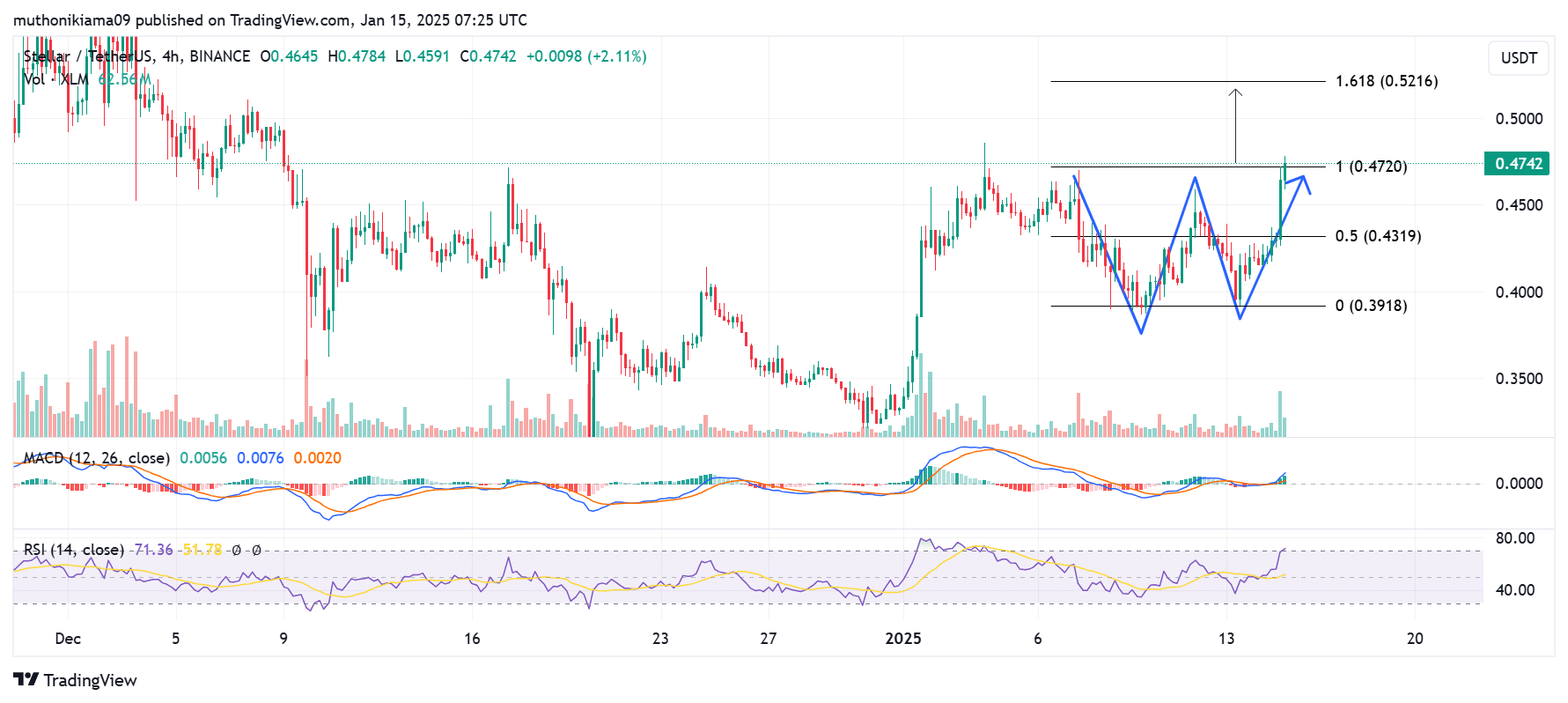
Task: Click the 0 (0.3918) Fibonacci level label
Action: pos(1371,306)
